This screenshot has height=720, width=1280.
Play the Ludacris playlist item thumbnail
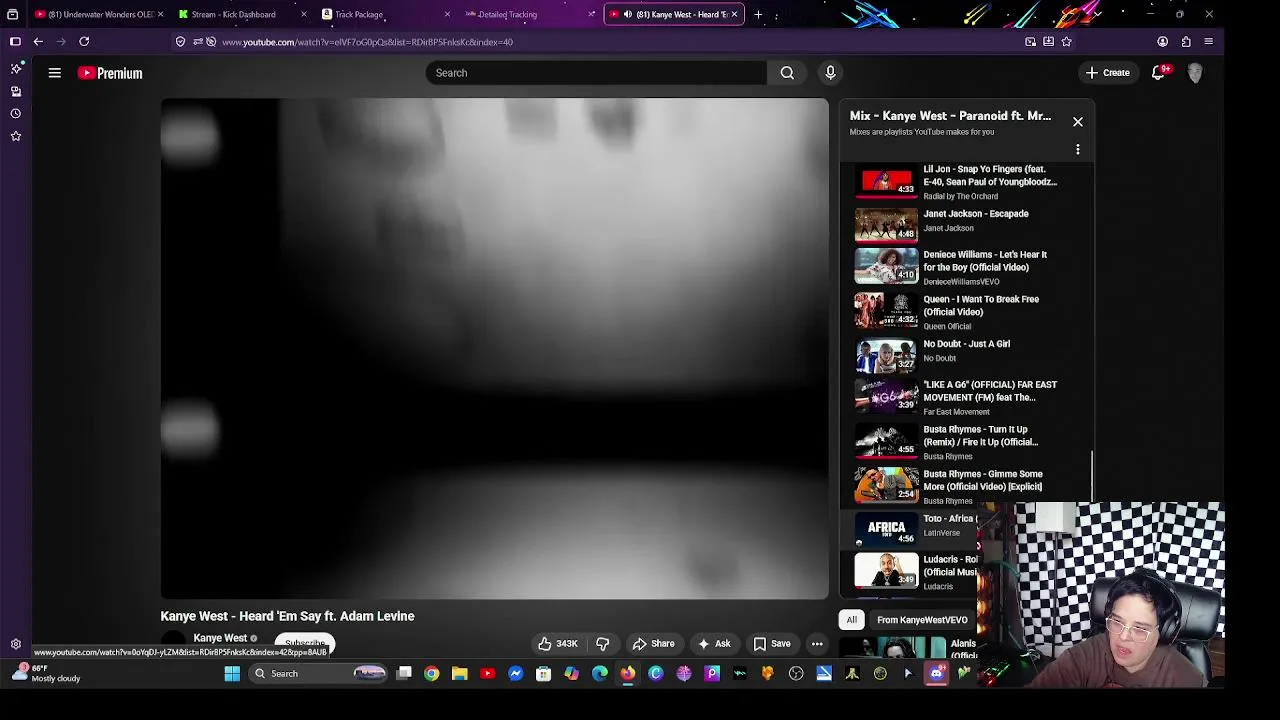[x=886, y=570]
